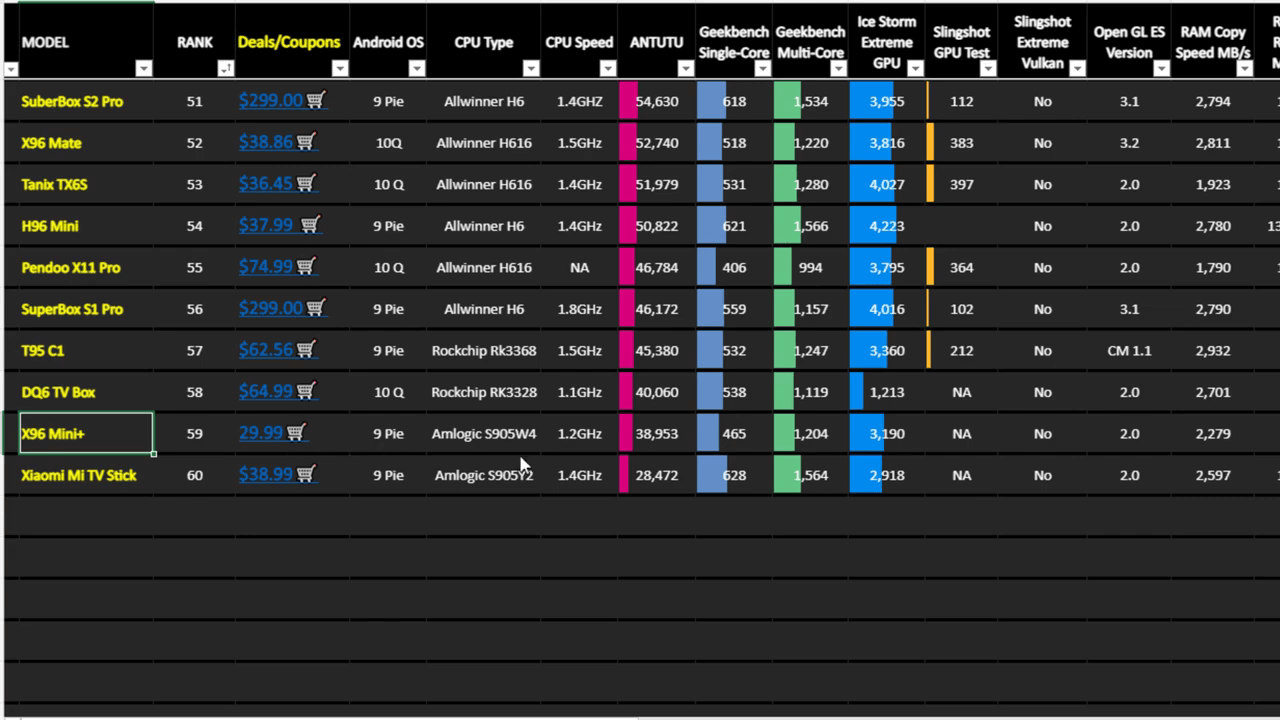
Task: Click the cart icon in Tanix TX6S row
Action: (x=306, y=183)
